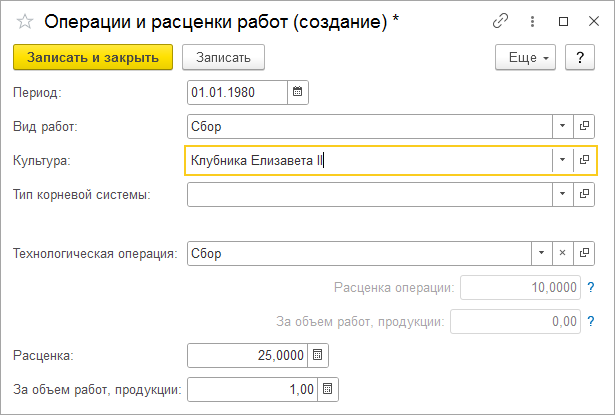Image resolution: width=615 pixels, height=415 pixels.
Task: Expand the Культура dropdown list
Action: click(563, 160)
